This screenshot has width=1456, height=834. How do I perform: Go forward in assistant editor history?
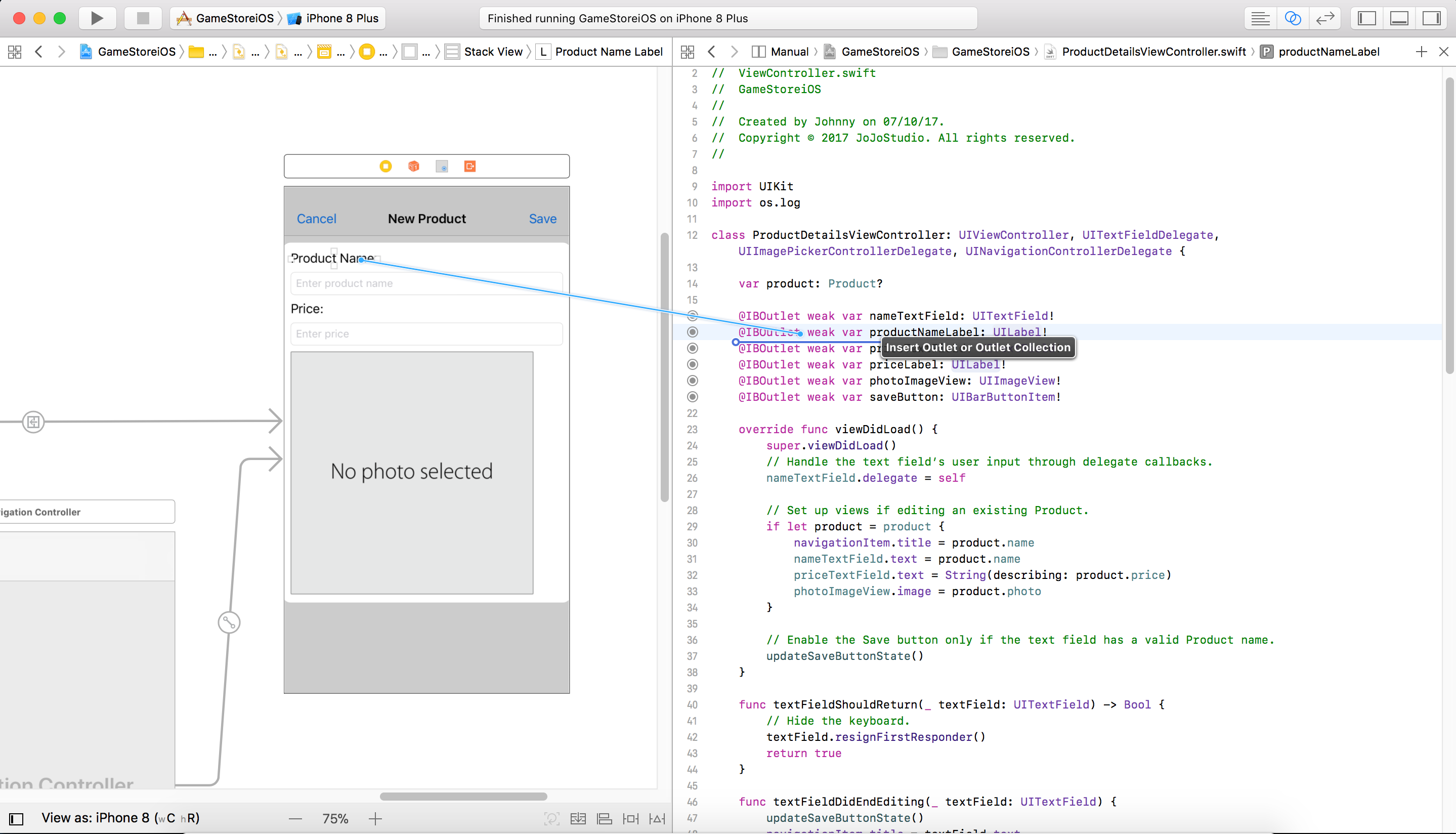point(734,52)
